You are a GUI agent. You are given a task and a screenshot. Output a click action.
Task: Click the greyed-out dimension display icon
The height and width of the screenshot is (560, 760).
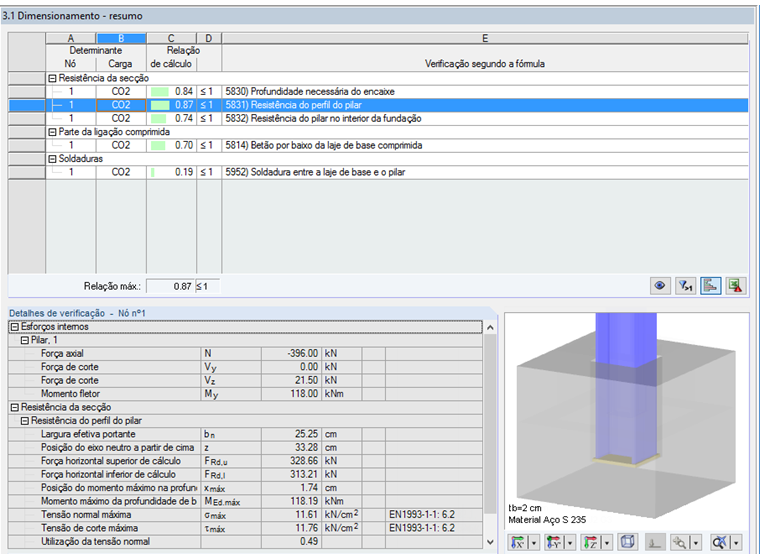tap(654, 543)
